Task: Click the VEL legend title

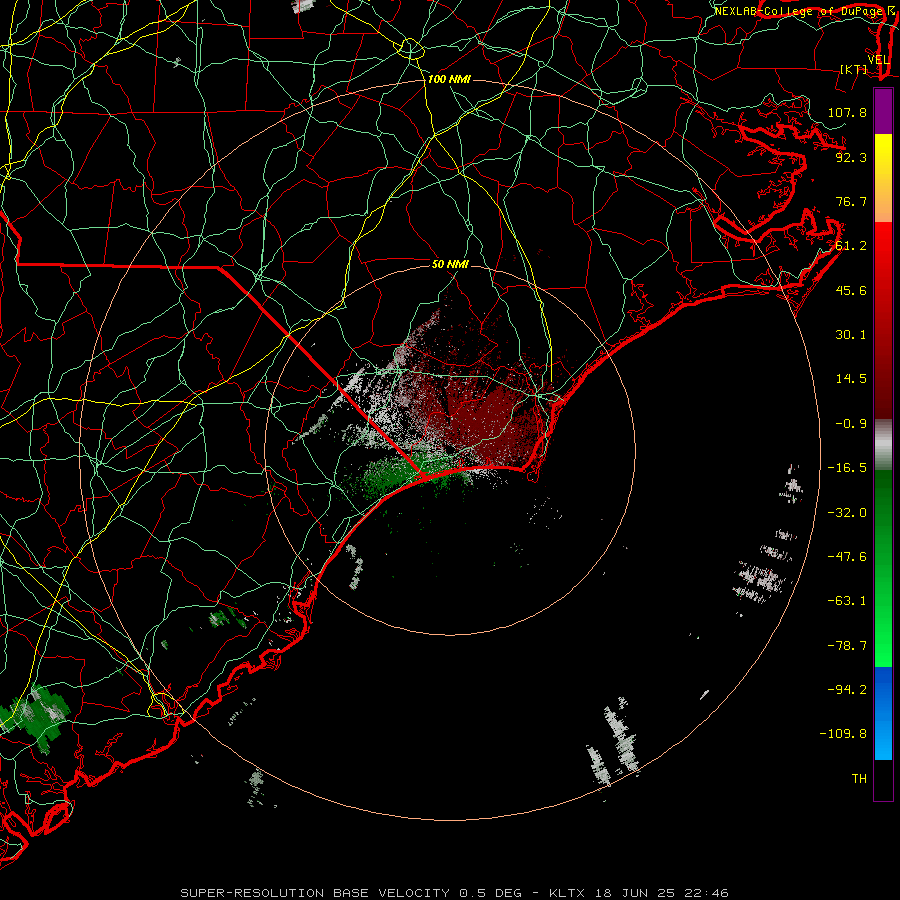Action: point(878,60)
